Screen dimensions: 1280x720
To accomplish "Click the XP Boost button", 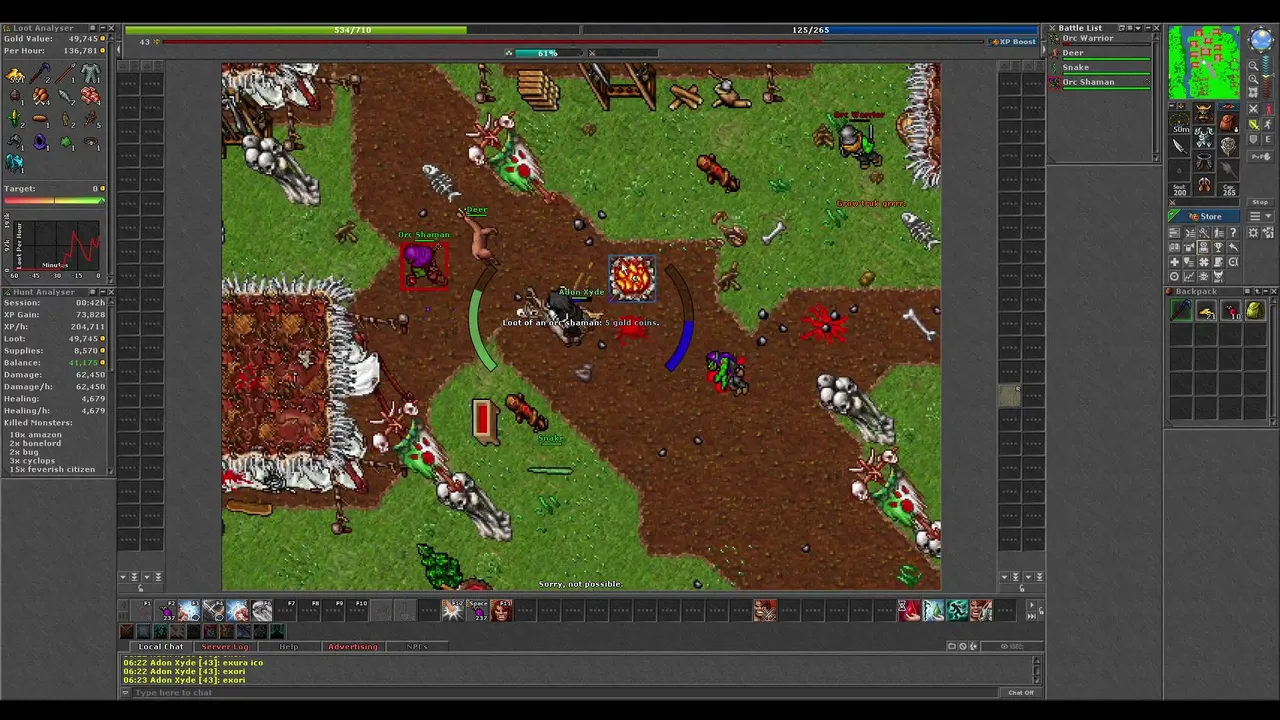I will (1013, 42).
